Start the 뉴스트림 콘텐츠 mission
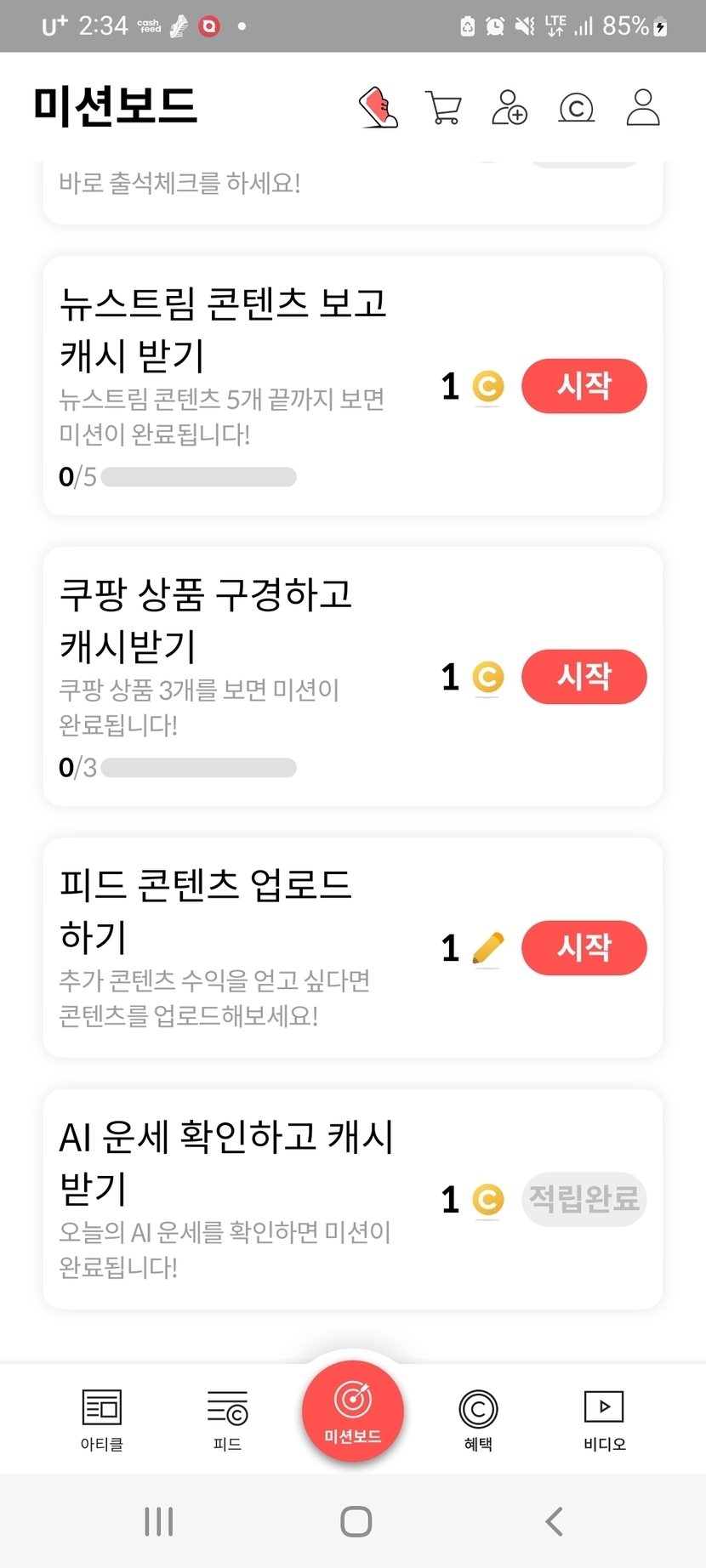The image size is (706, 1568). coord(584,386)
